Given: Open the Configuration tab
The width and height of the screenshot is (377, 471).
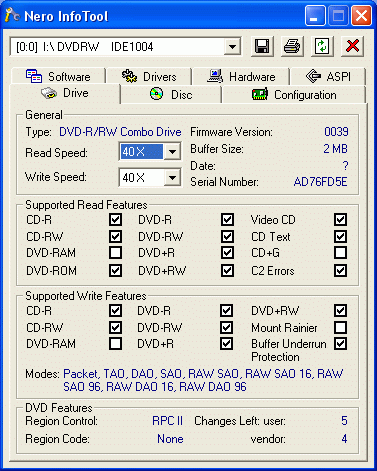Looking at the screenshot, I should point(294,95).
